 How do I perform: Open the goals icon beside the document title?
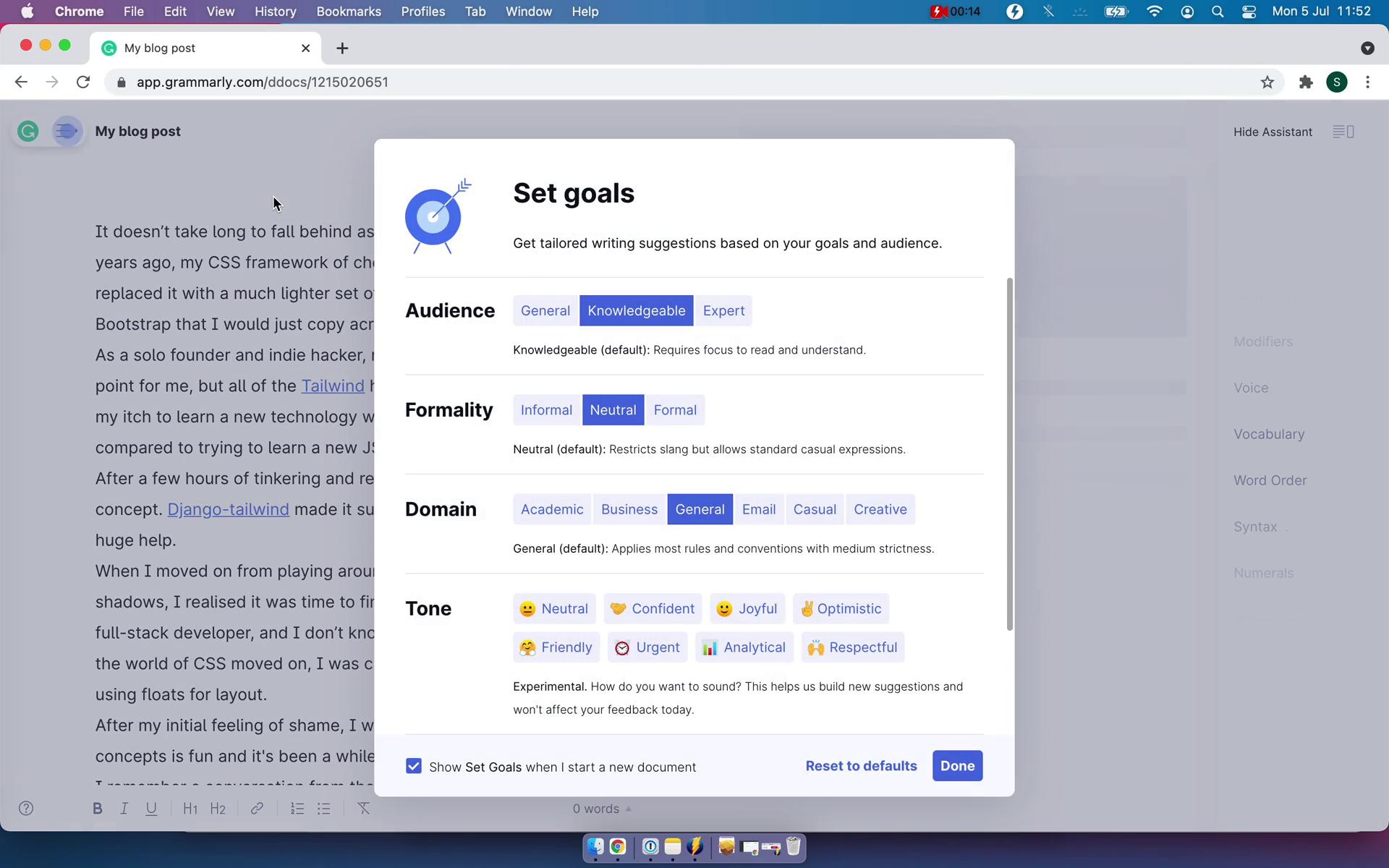[67, 132]
